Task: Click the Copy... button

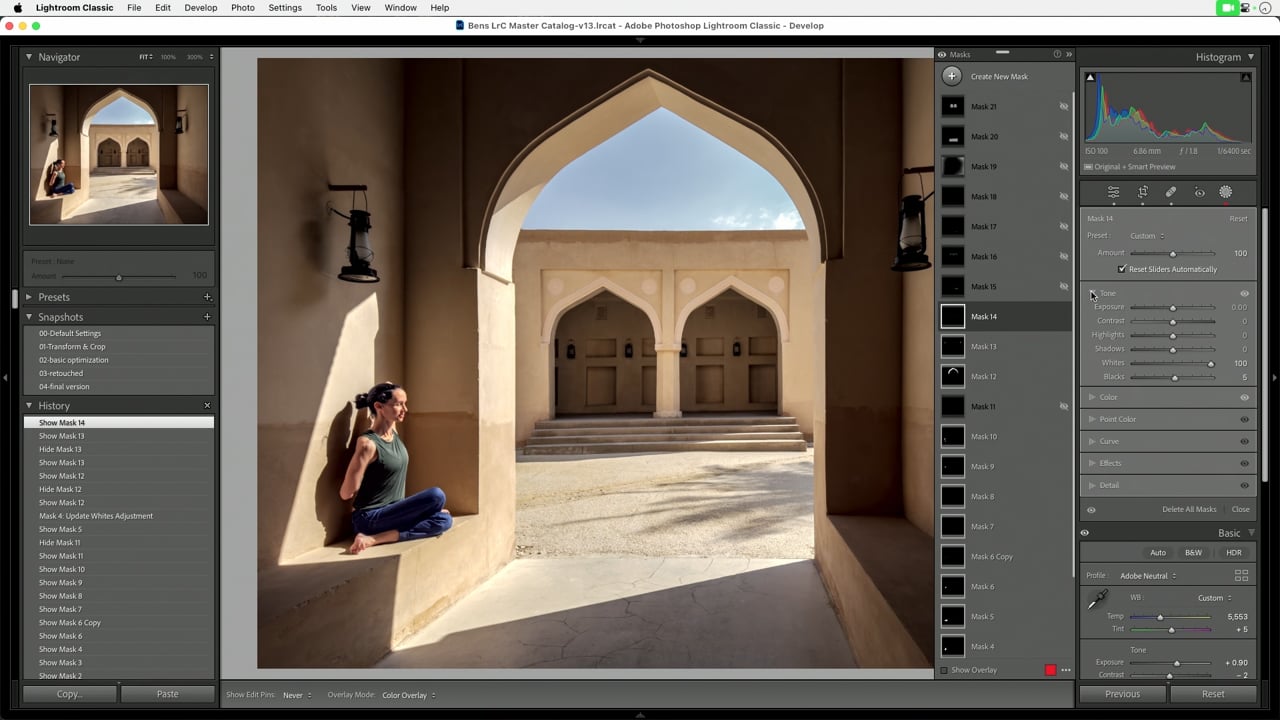Action: tap(69, 694)
